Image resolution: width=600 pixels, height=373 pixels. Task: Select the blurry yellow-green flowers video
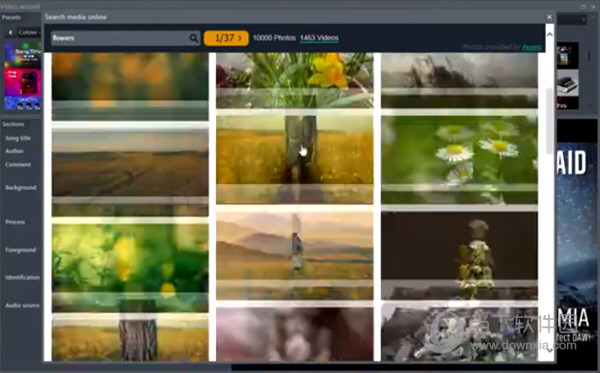tap(130, 268)
